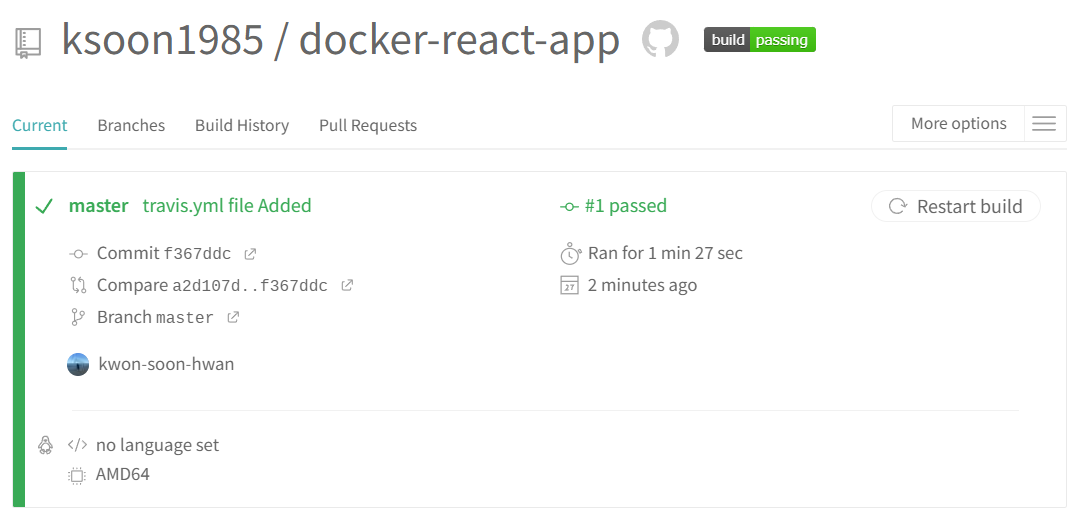Switch to the Current tab

40,126
